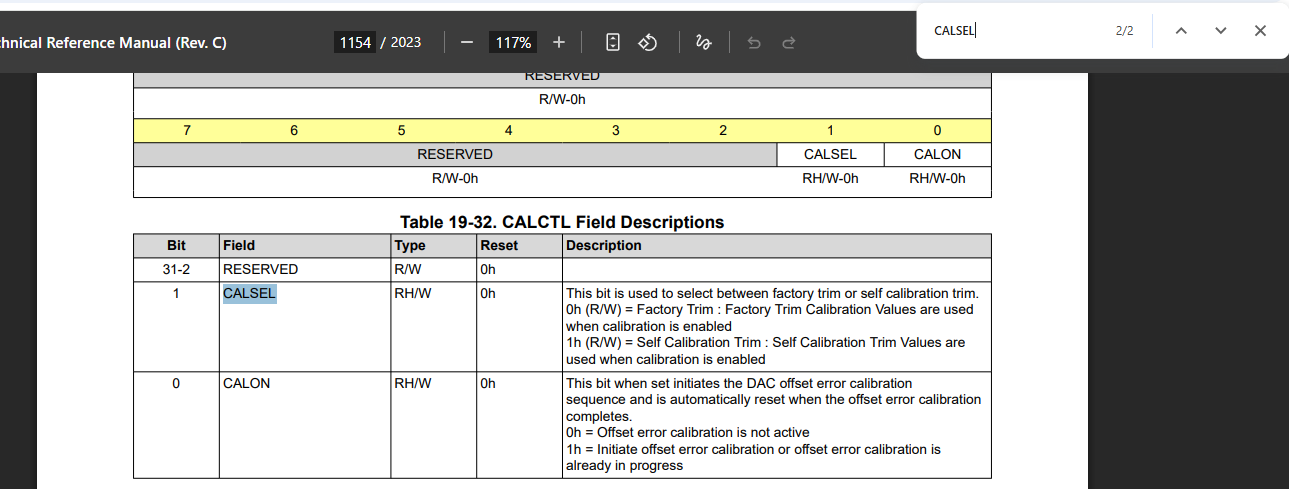Click the CALON bit 0 register cell
This screenshot has width=1289, height=489.
[x=937, y=154]
